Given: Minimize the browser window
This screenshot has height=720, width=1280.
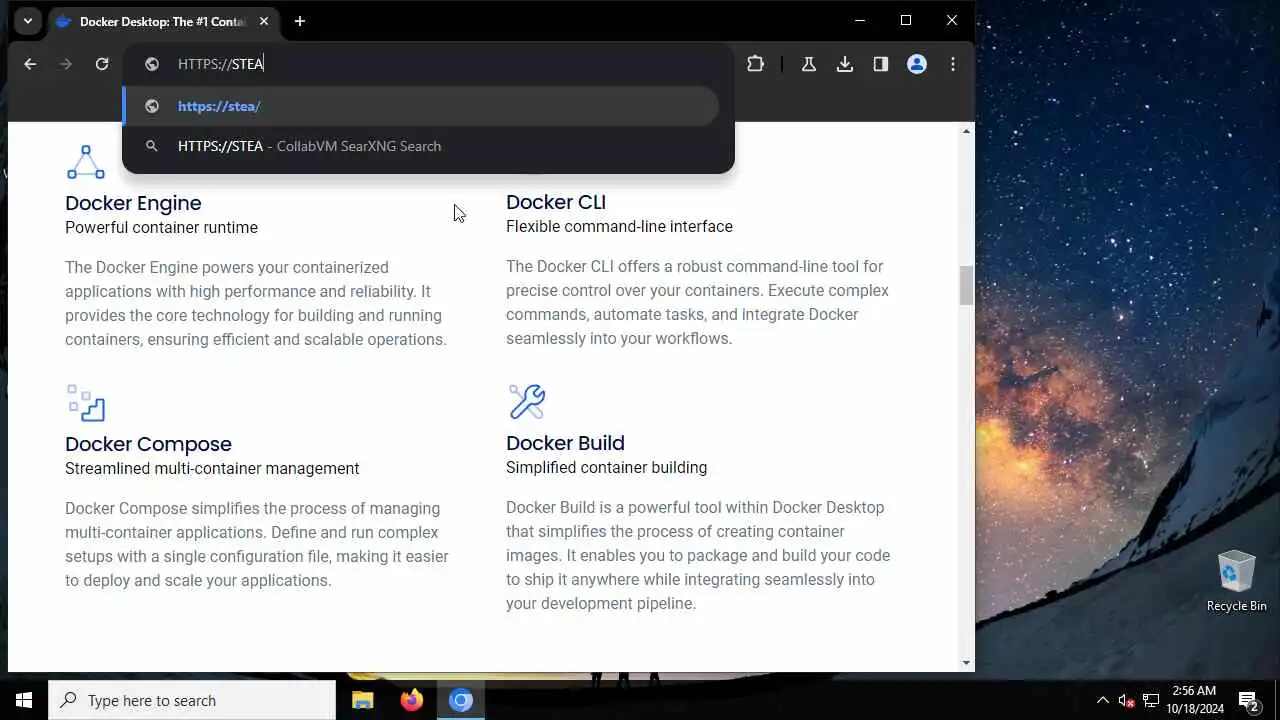Looking at the screenshot, I should [x=860, y=20].
